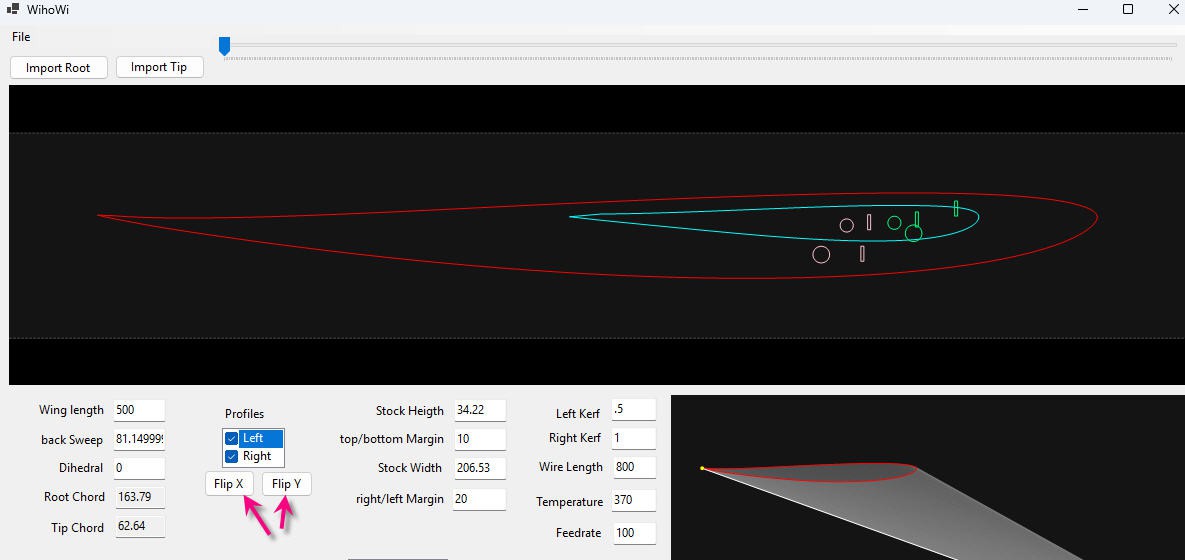Select the back Sweep value field
Image resolution: width=1185 pixels, height=560 pixels.
click(139, 439)
